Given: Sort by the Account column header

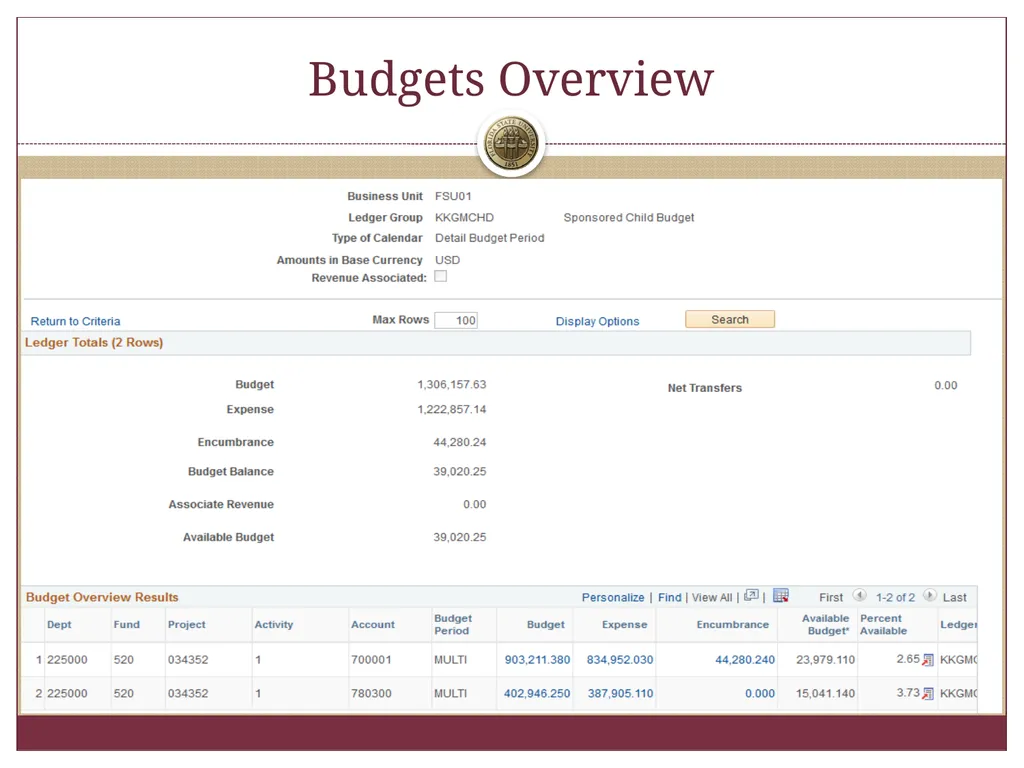Looking at the screenshot, I should (373, 625).
